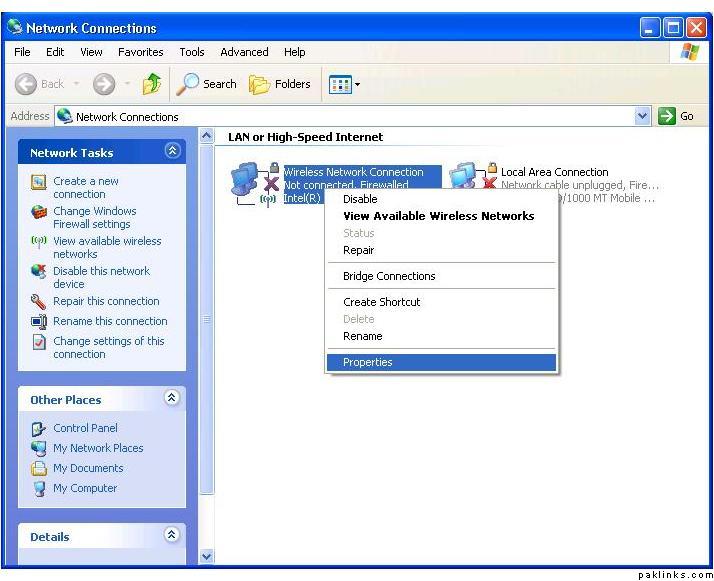Click the green Go button
Image resolution: width=714 pixels, height=581 pixels.
676,116
